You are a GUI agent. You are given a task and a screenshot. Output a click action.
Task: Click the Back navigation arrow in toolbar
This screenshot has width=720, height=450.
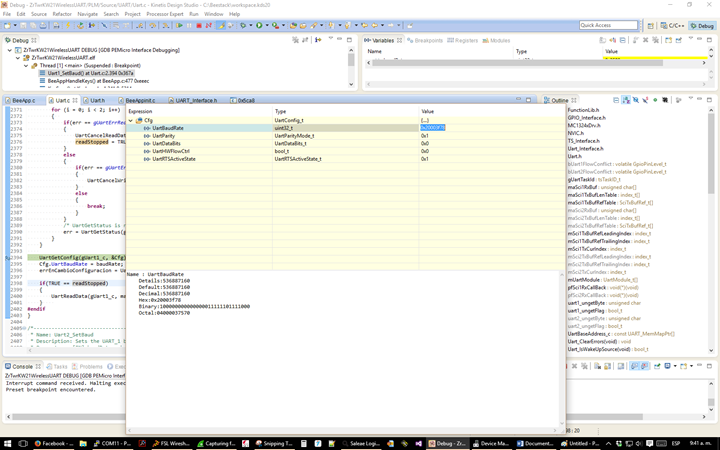click(374, 26)
